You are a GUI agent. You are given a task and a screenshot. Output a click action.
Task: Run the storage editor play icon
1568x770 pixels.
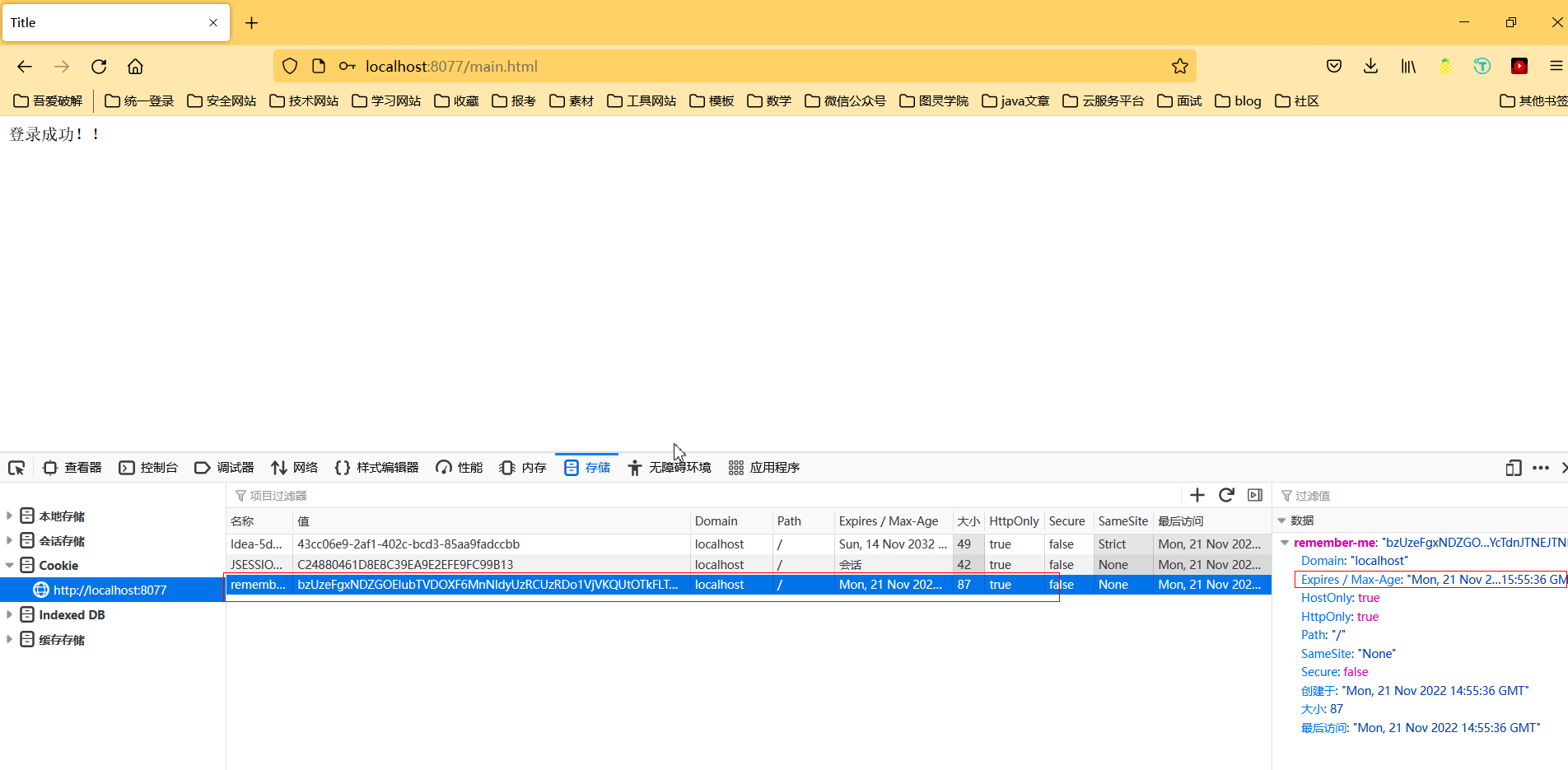point(1255,495)
